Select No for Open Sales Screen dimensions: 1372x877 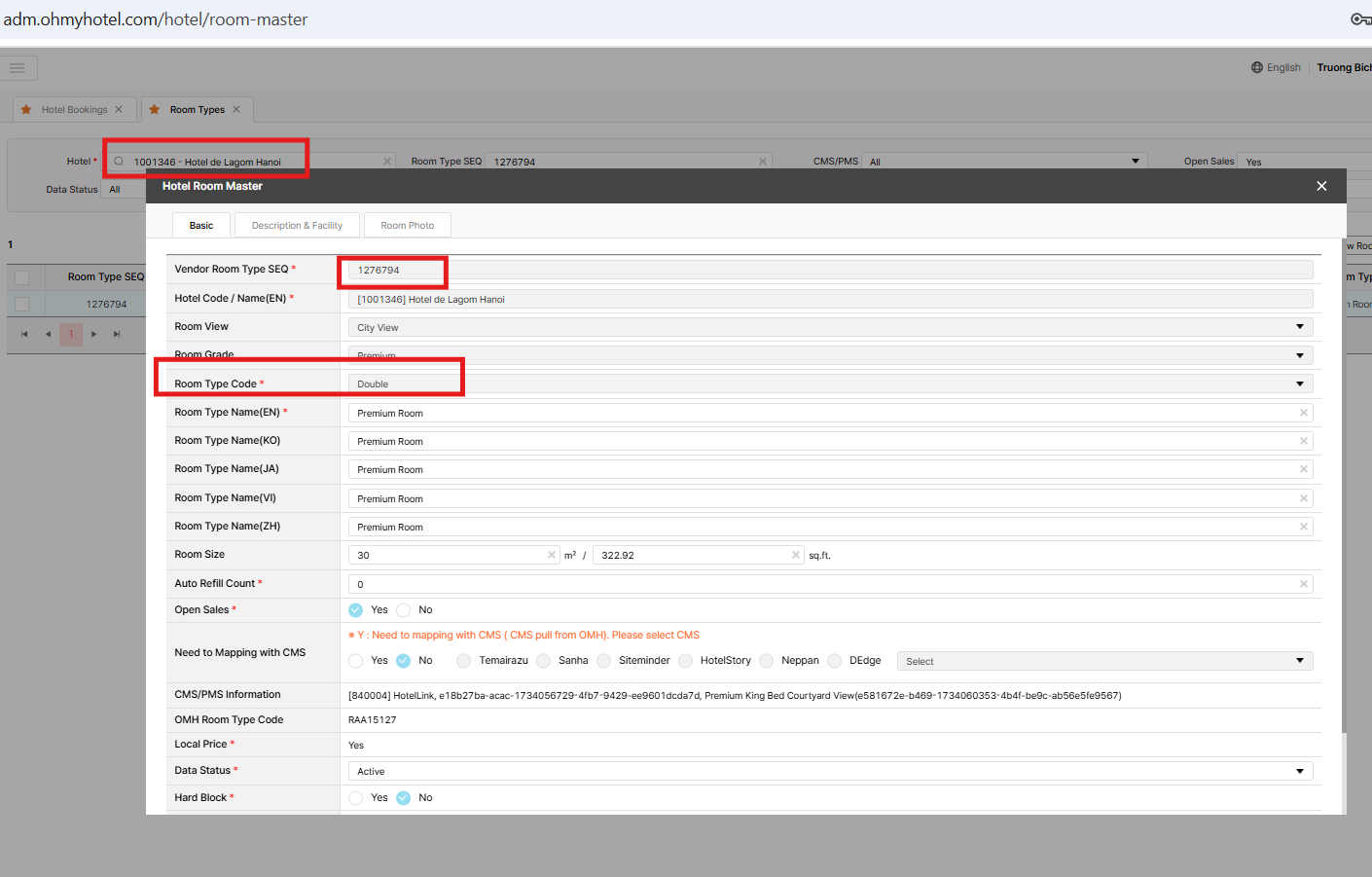tap(404, 610)
